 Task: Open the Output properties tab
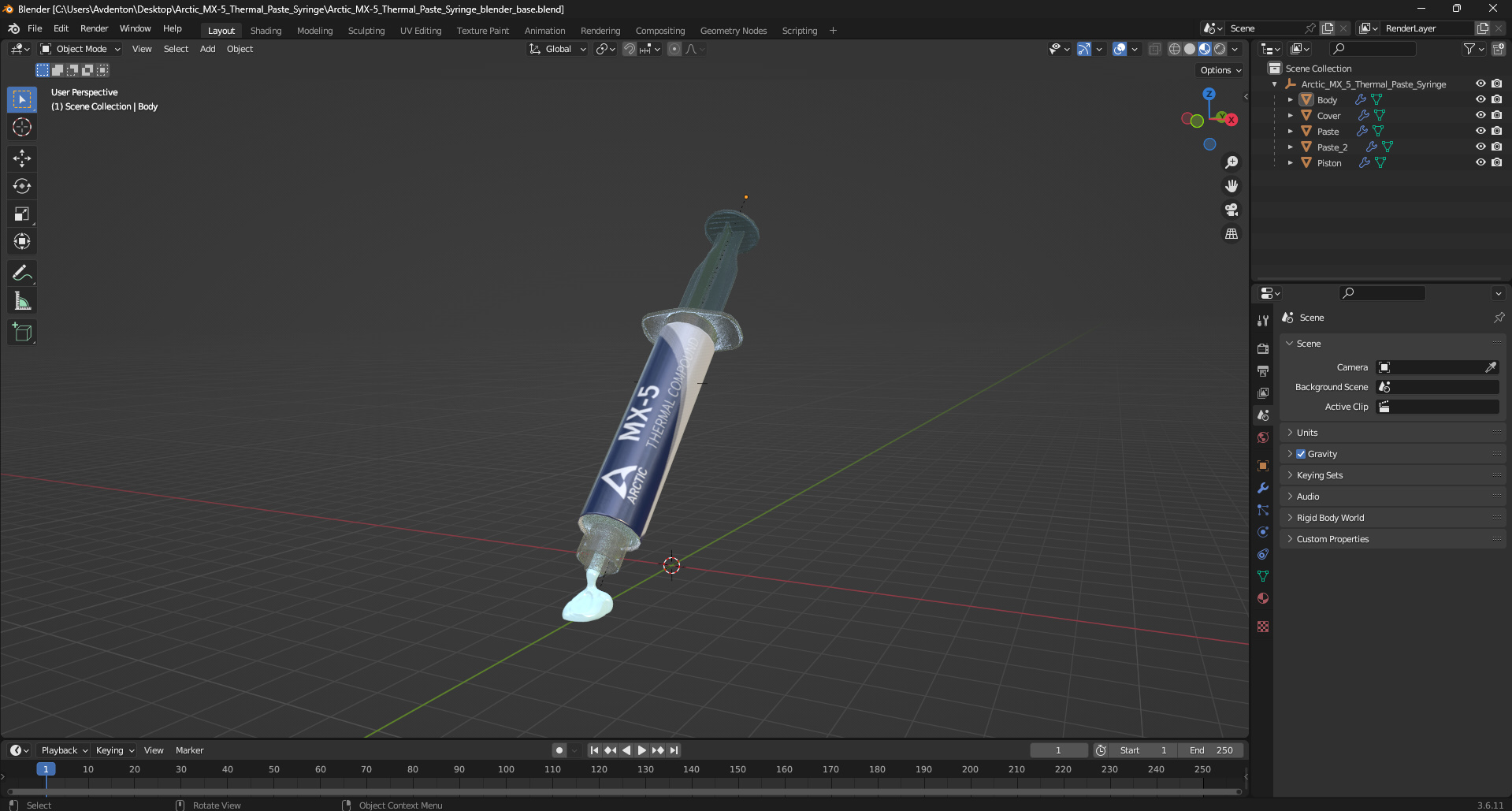[1263, 370]
